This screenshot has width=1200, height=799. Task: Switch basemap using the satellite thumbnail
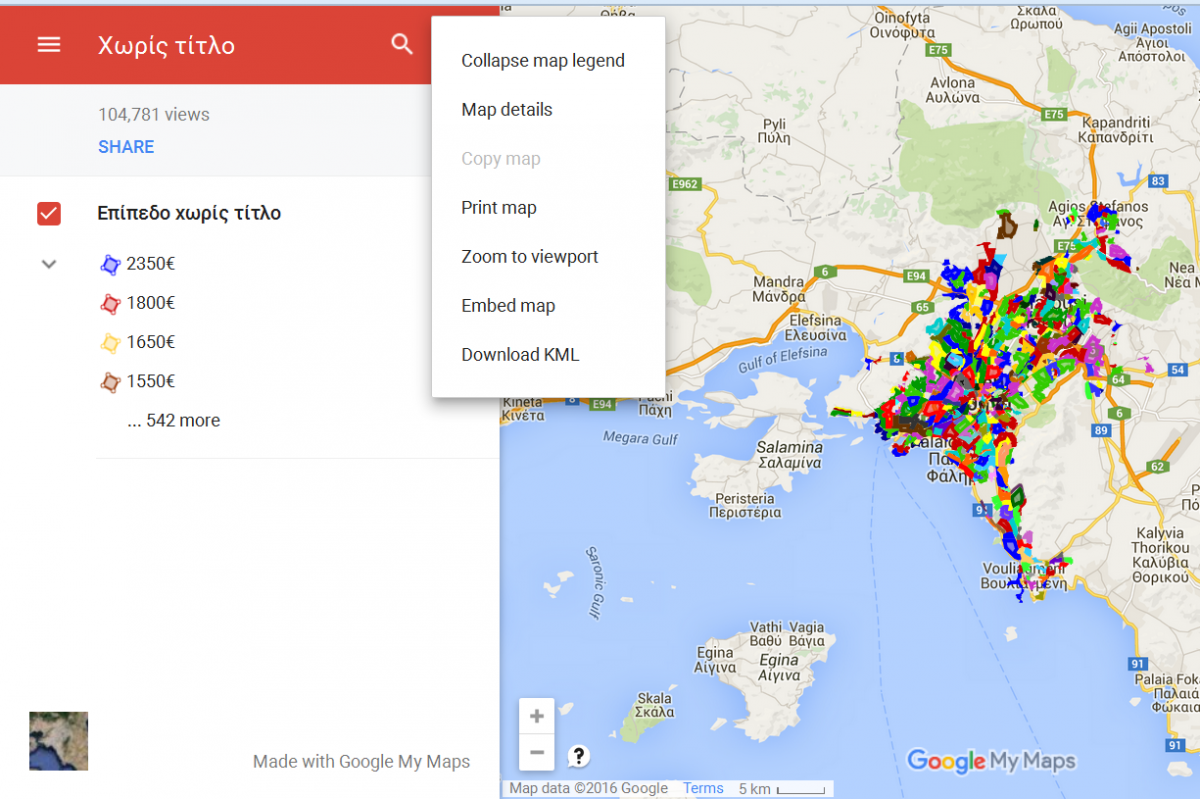[x=59, y=741]
